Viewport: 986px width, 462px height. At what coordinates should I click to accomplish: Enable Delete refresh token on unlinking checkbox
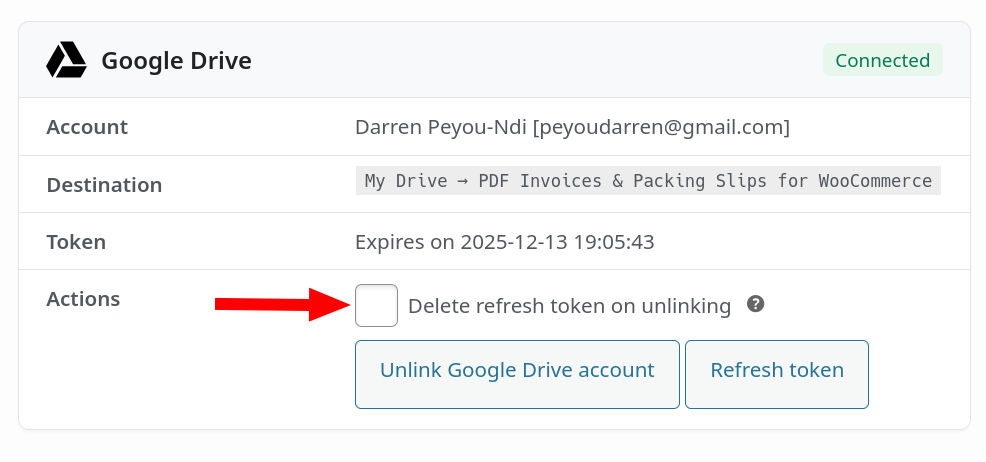(377, 306)
